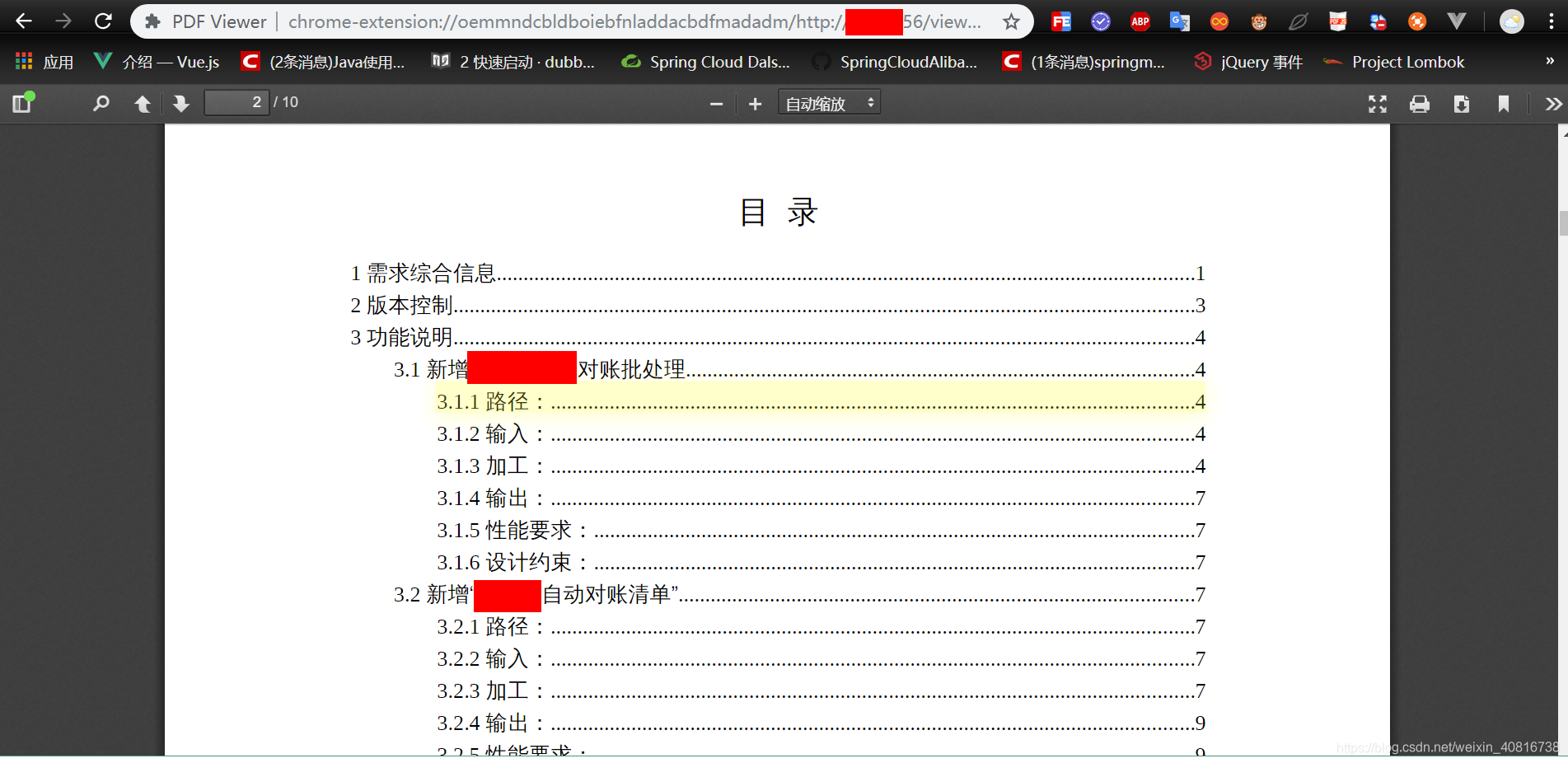Enter presentation mode for the PDF
The height and width of the screenshot is (763, 1568).
tap(1377, 103)
